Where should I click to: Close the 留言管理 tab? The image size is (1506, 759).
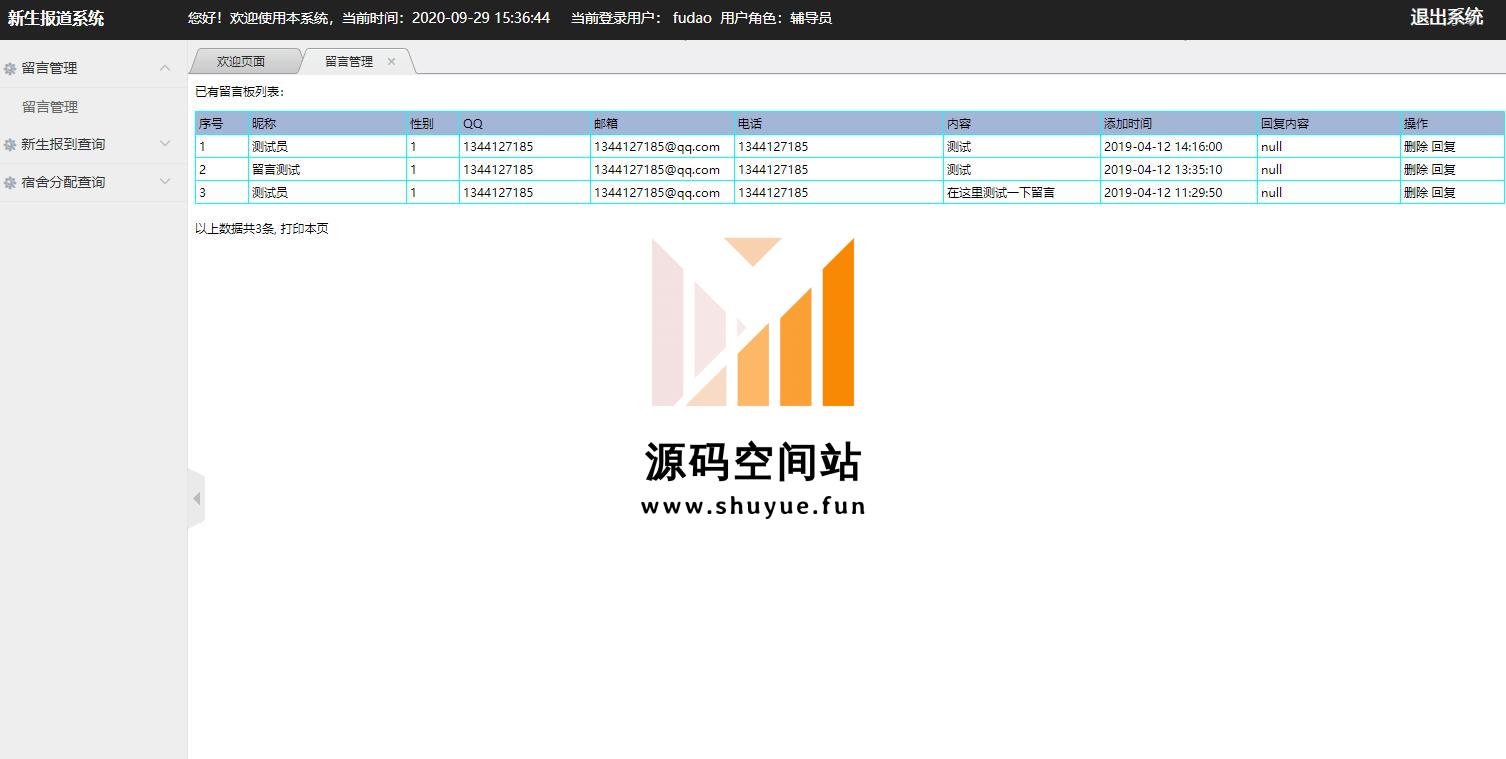point(391,61)
